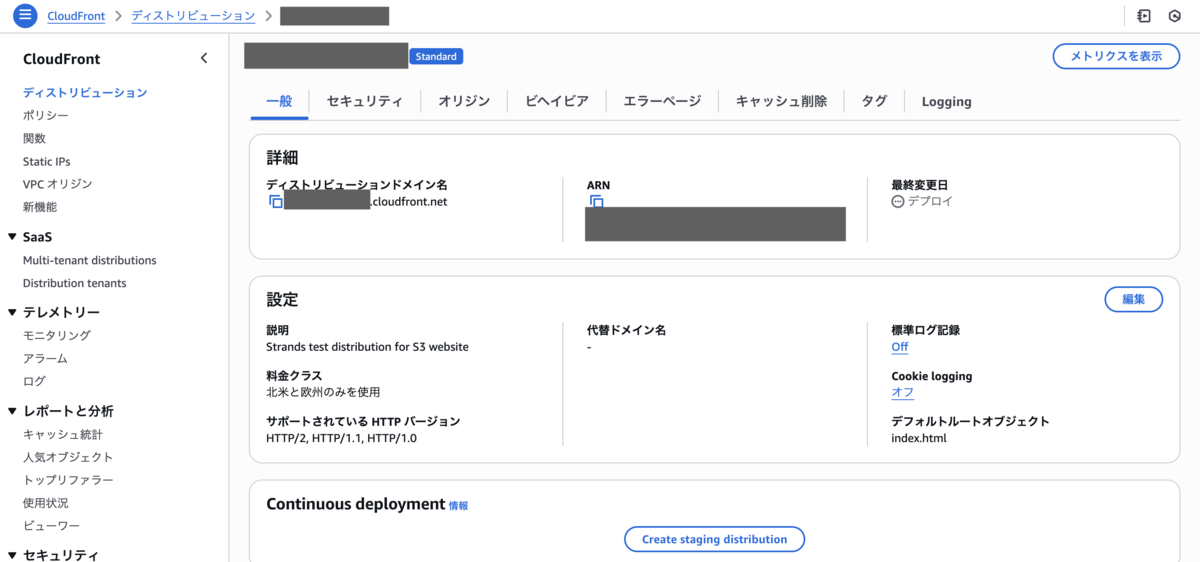Viewport: 1200px width, 562px height.
Task: Switch to the 一般 tab
Action: (279, 101)
